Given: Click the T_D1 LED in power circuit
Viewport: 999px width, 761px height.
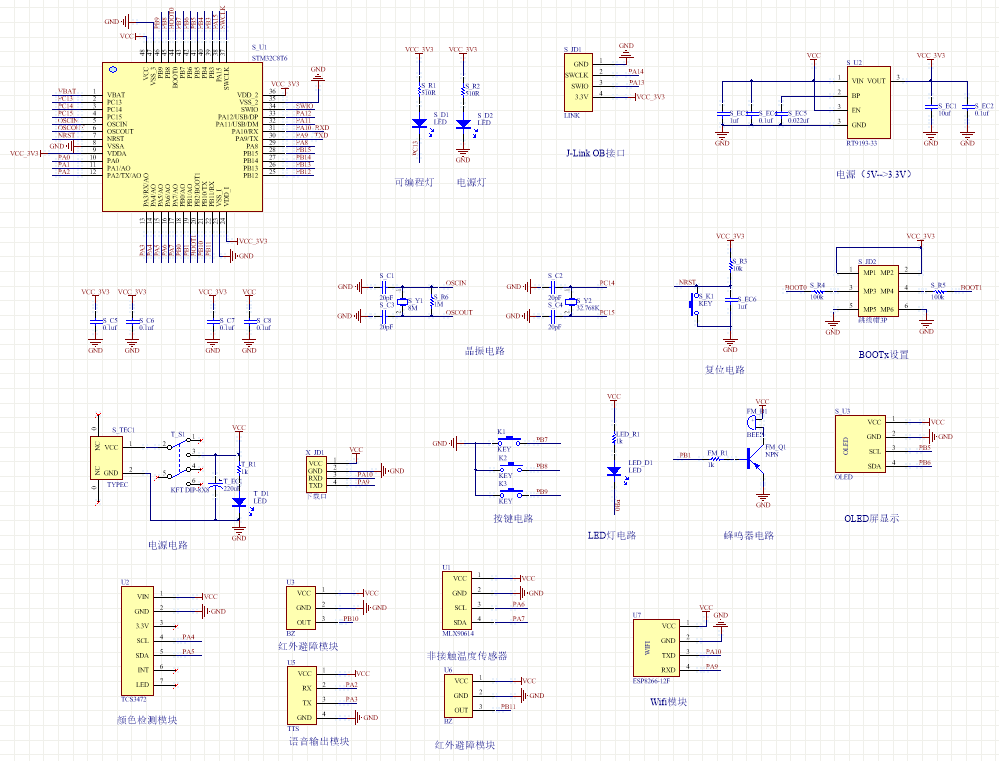Looking at the screenshot, I should point(239,504).
